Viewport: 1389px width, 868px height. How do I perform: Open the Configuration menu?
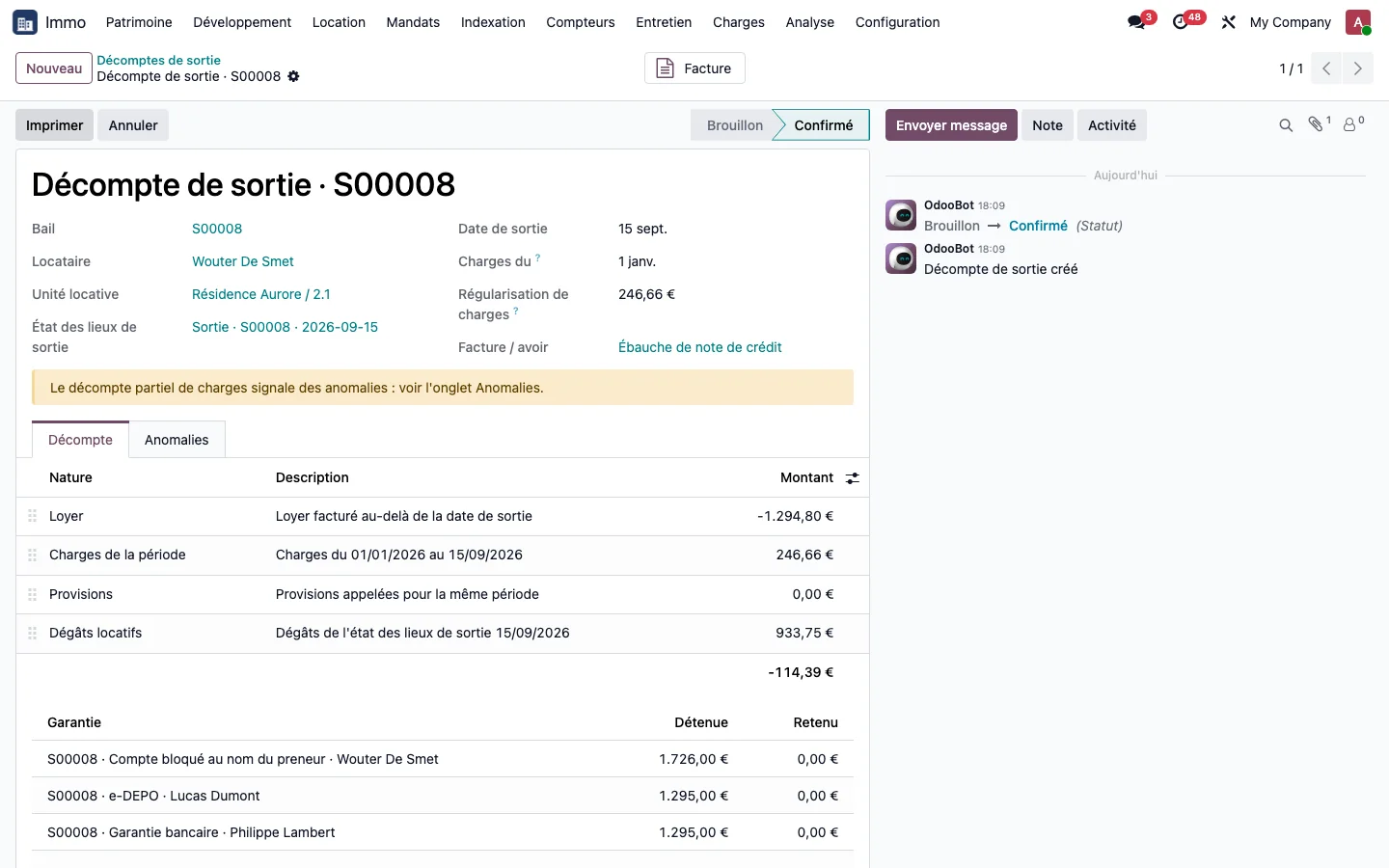[897, 22]
